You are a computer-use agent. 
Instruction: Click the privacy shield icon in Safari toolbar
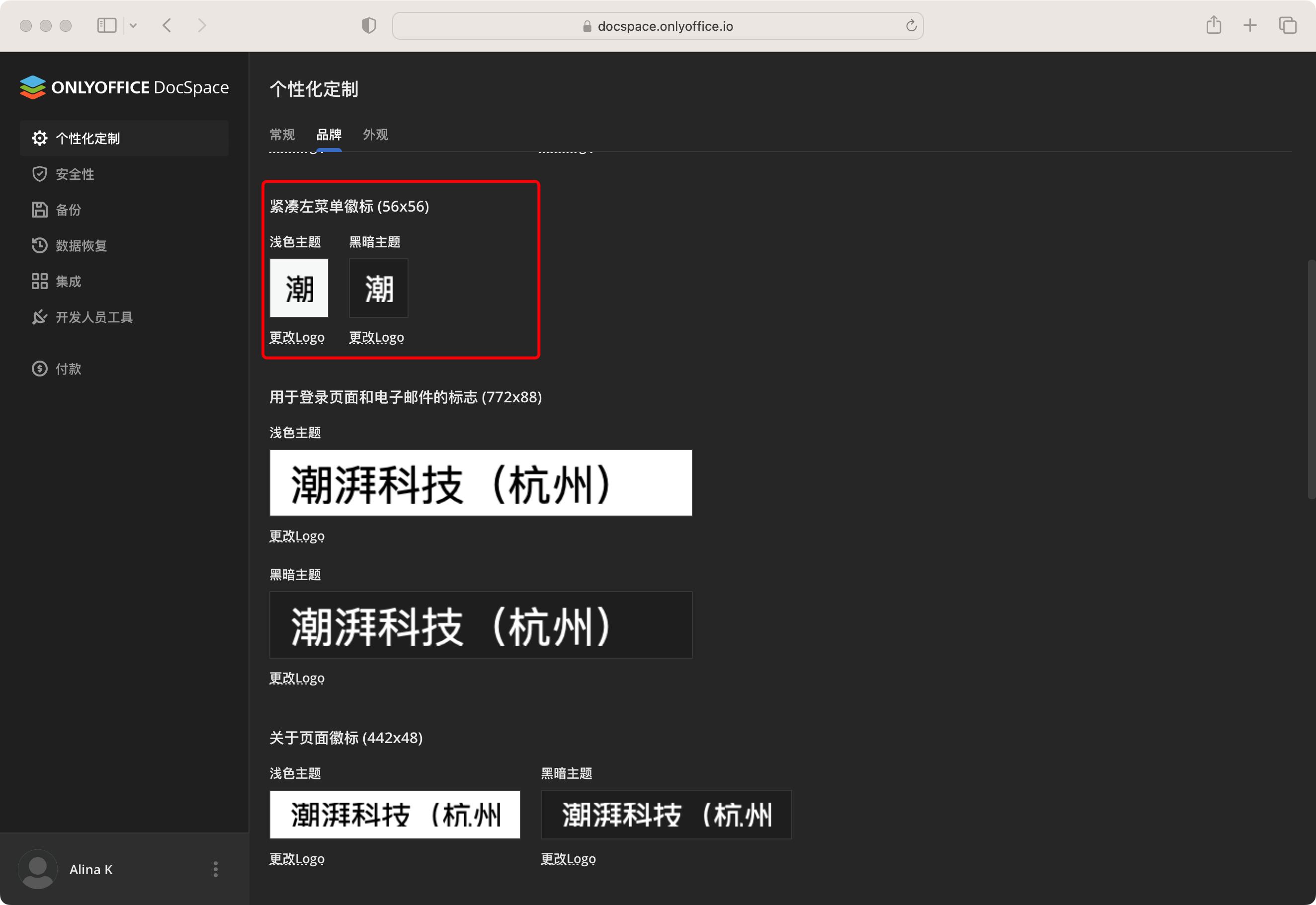point(369,25)
